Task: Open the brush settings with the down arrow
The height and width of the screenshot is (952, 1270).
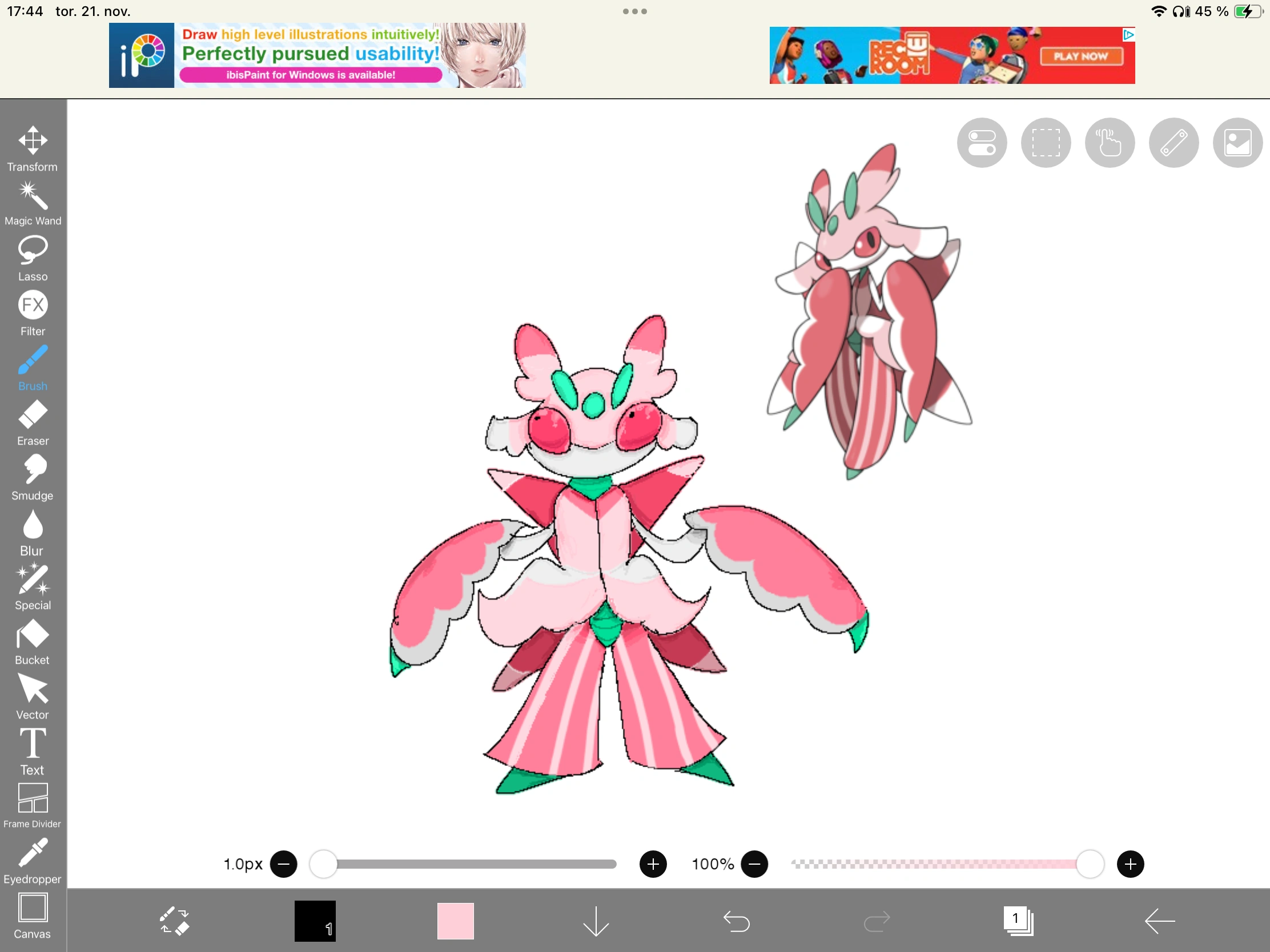Action: coord(596,921)
